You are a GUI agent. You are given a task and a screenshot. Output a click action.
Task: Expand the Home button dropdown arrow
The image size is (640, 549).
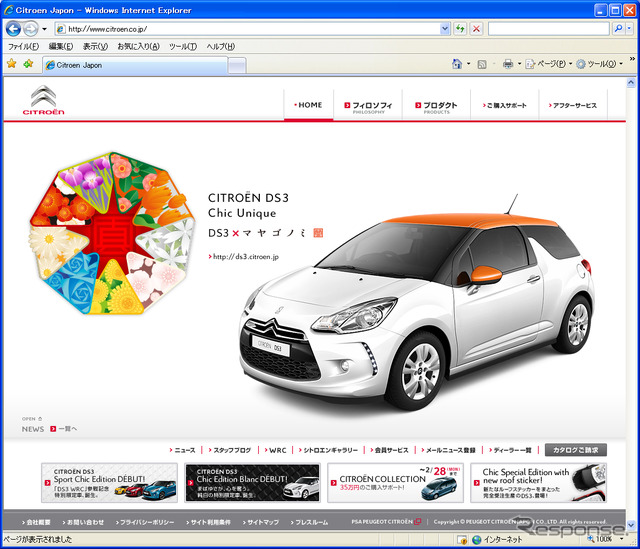pos(468,64)
